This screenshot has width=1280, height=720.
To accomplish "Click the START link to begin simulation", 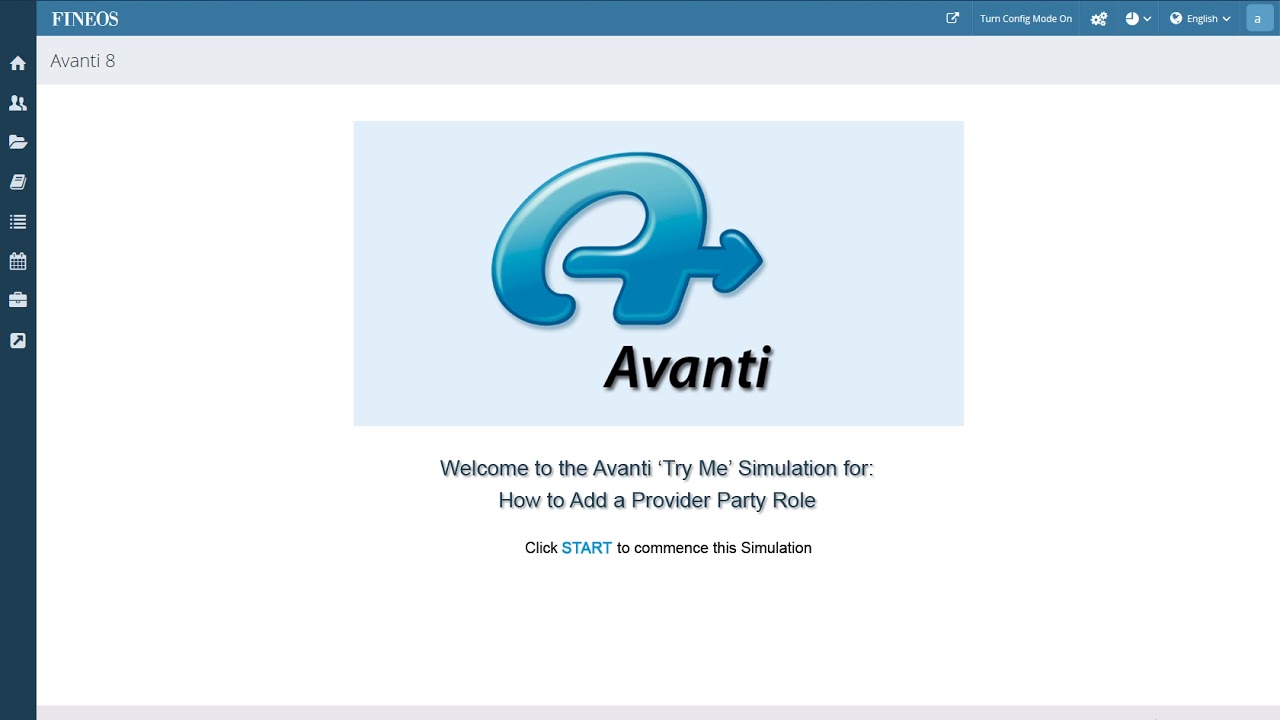I will [x=586, y=548].
